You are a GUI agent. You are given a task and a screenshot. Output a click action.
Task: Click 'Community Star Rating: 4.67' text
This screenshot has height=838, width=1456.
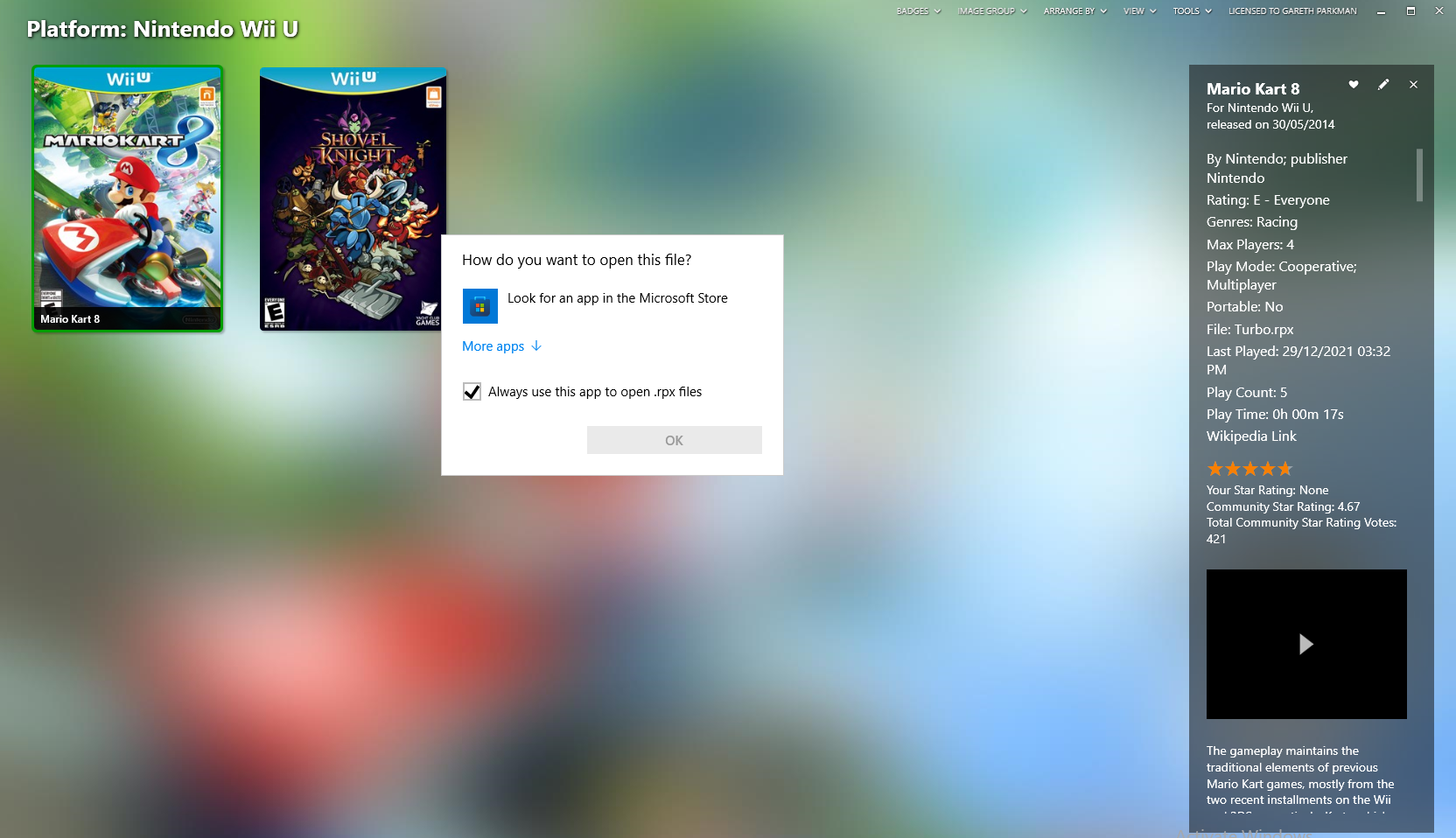[1283, 507]
